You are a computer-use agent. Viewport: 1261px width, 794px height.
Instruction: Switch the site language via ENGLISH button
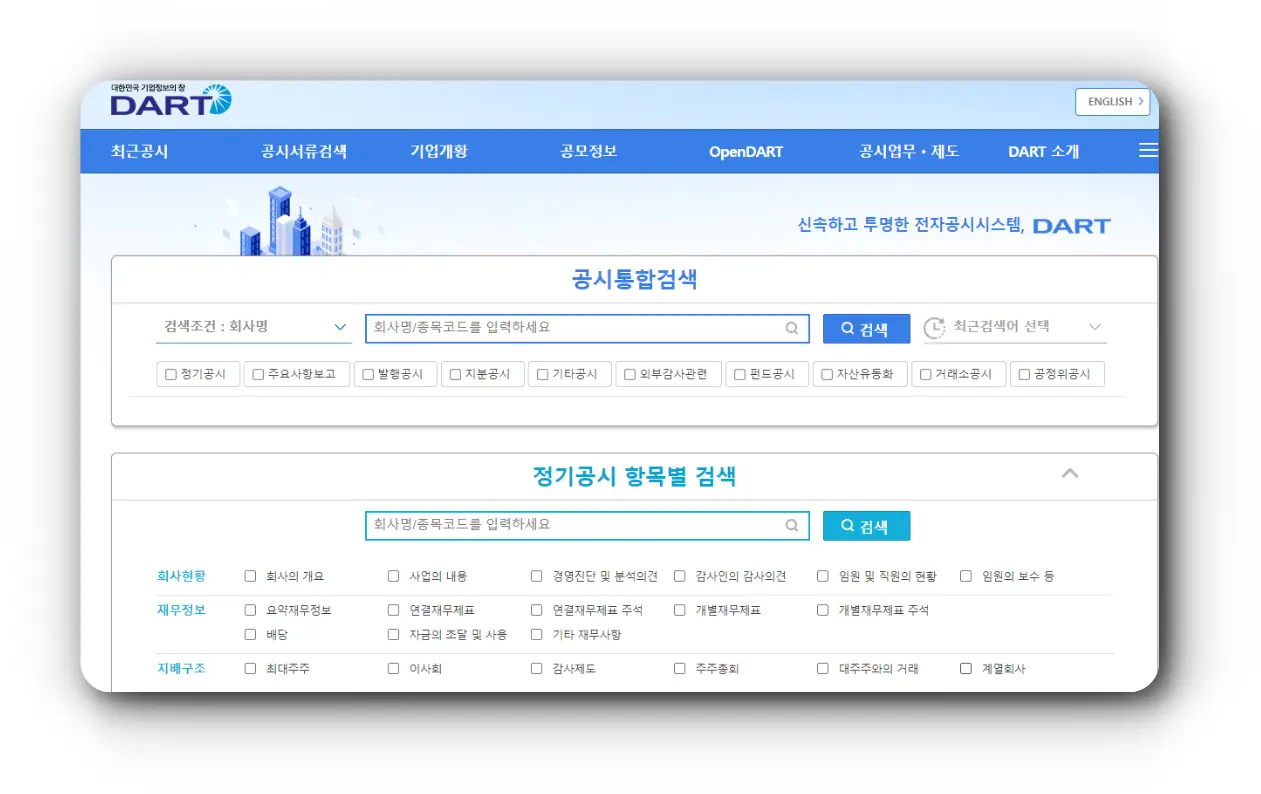coord(1112,101)
